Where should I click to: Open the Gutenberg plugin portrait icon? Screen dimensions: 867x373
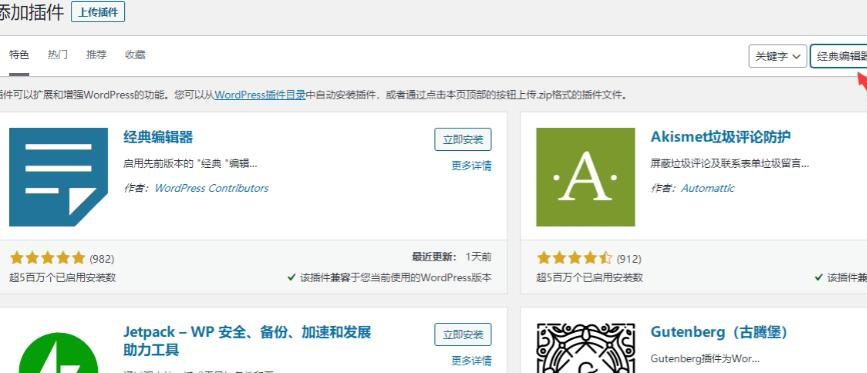pyautogui.click(x=586, y=348)
